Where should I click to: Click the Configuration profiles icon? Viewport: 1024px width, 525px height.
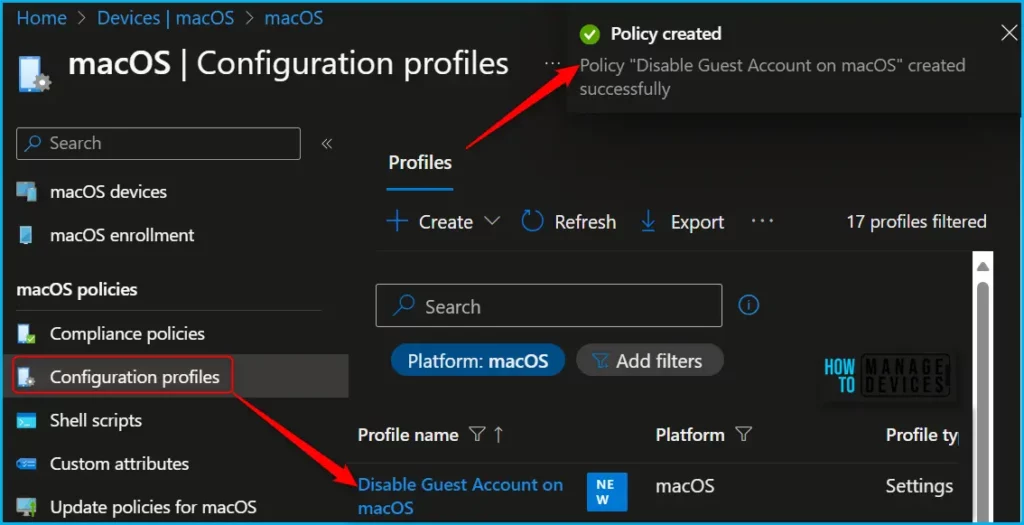pyautogui.click(x=26, y=377)
